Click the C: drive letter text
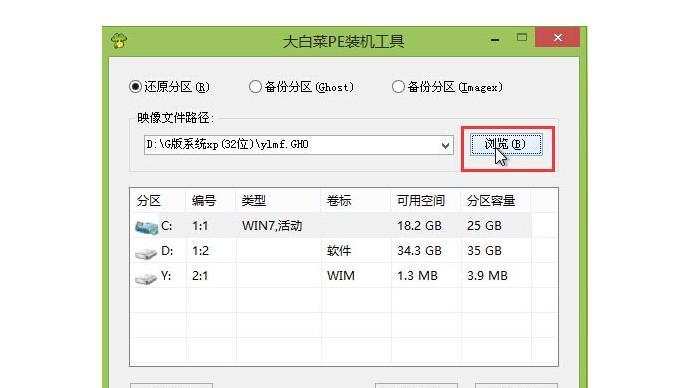 (x=167, y=226)
